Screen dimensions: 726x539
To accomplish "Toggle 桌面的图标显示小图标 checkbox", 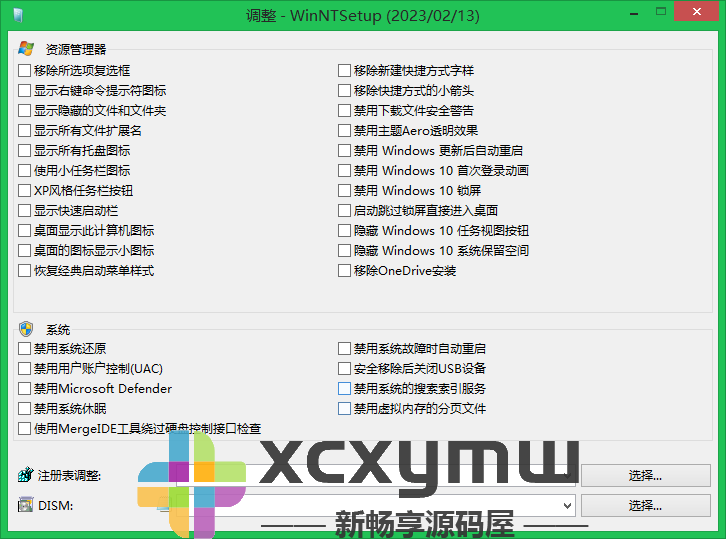I will pos(24,251).
